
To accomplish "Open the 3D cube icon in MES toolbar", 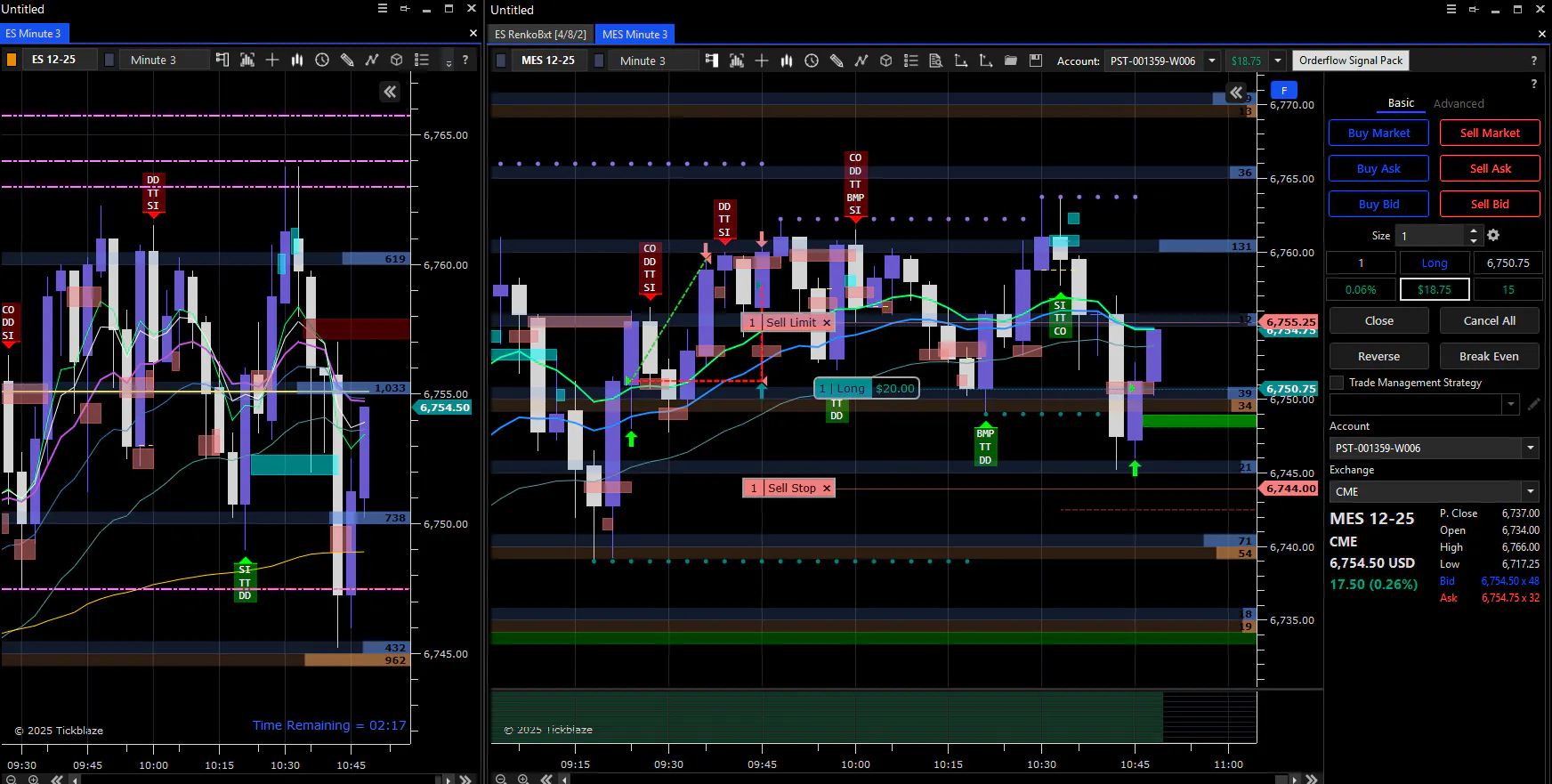I will coord(886,61).
